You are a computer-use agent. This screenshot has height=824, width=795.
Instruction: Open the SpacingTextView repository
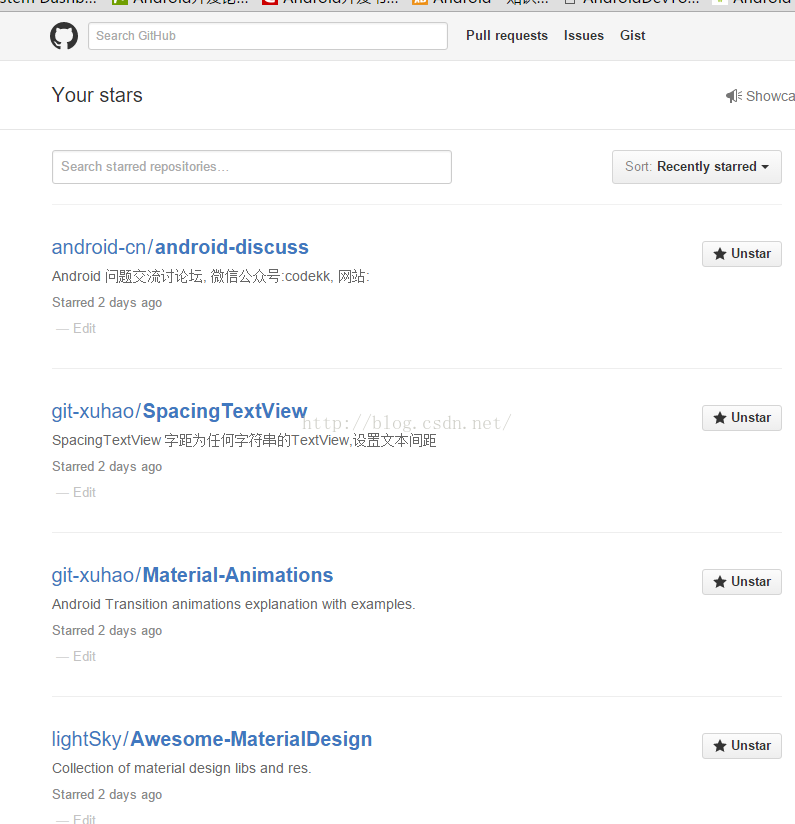(x=225, y=411)
